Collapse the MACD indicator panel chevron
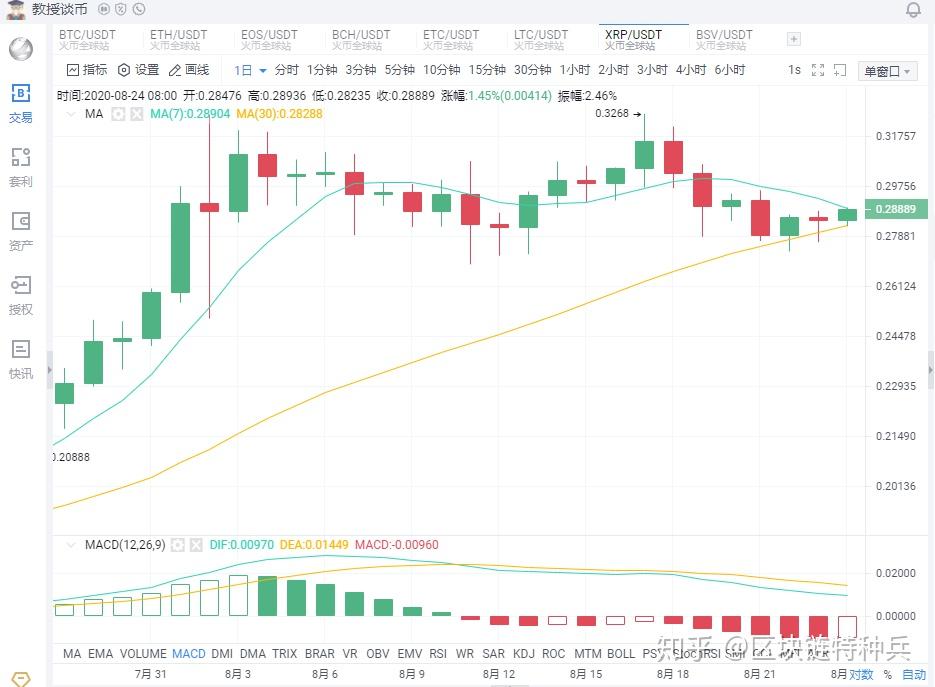Viewport: 935px width, 687px height. 71,545
